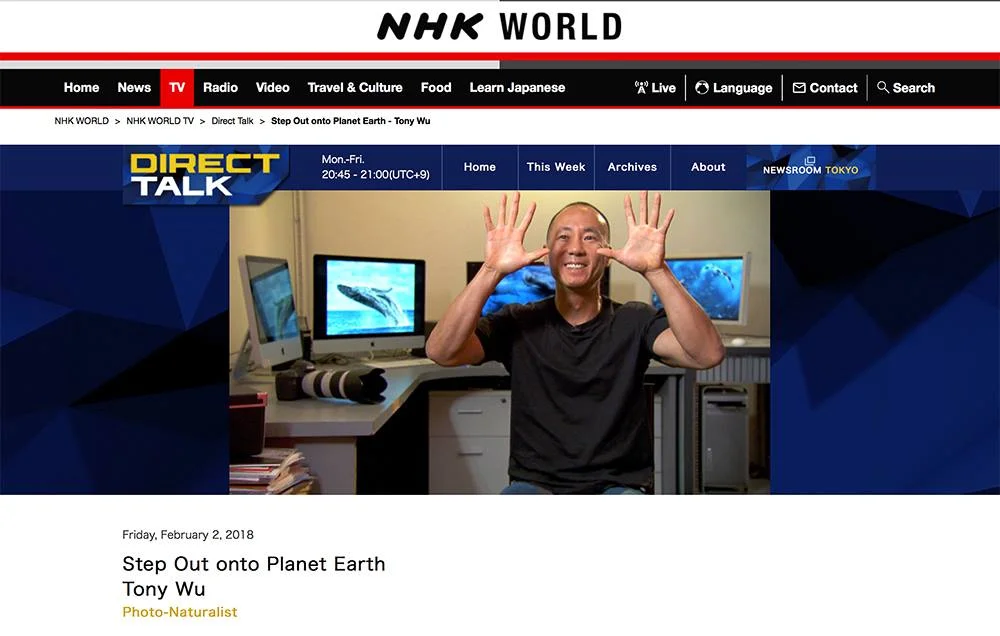
Task: Click the Search magnifier icon
Action: pos(883,87)
